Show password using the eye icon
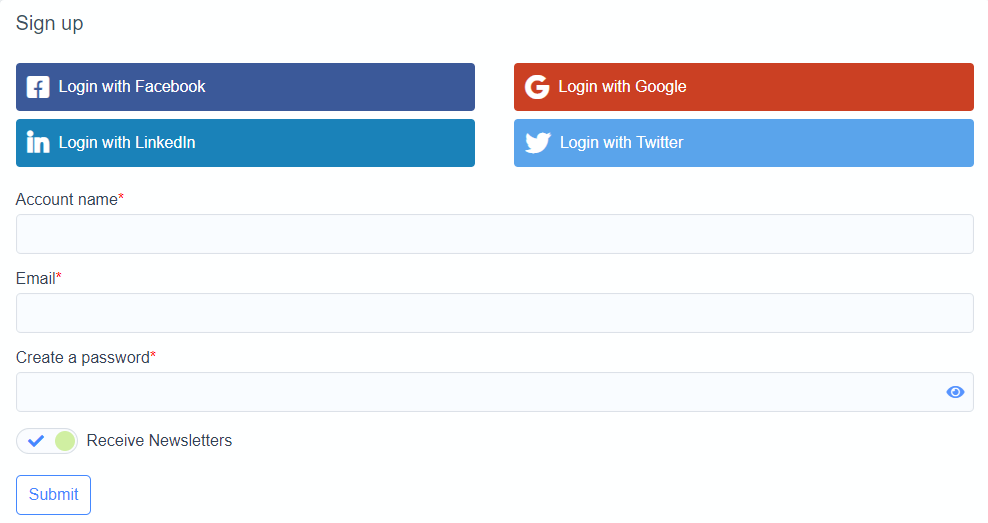Screen dimensions: 988x523 pyautogui.click(x=955, y=392)
